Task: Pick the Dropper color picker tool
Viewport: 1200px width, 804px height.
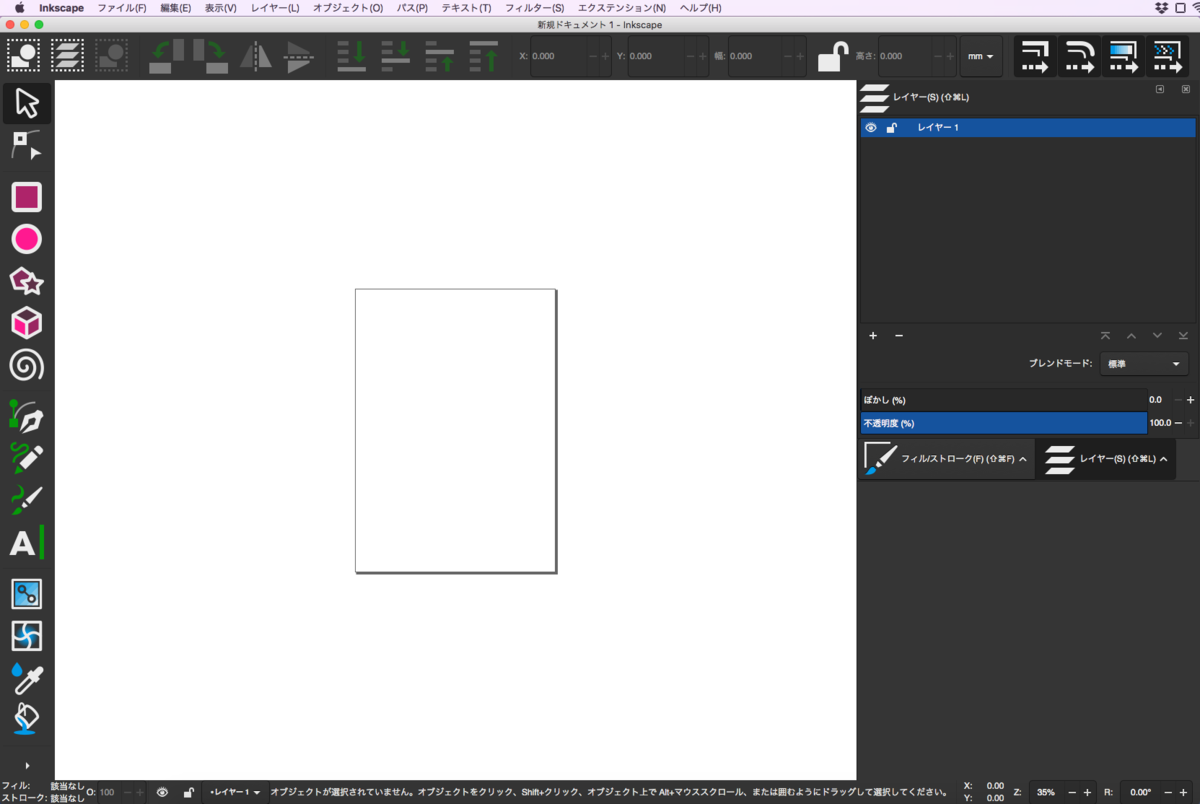Action: (26, 678)
